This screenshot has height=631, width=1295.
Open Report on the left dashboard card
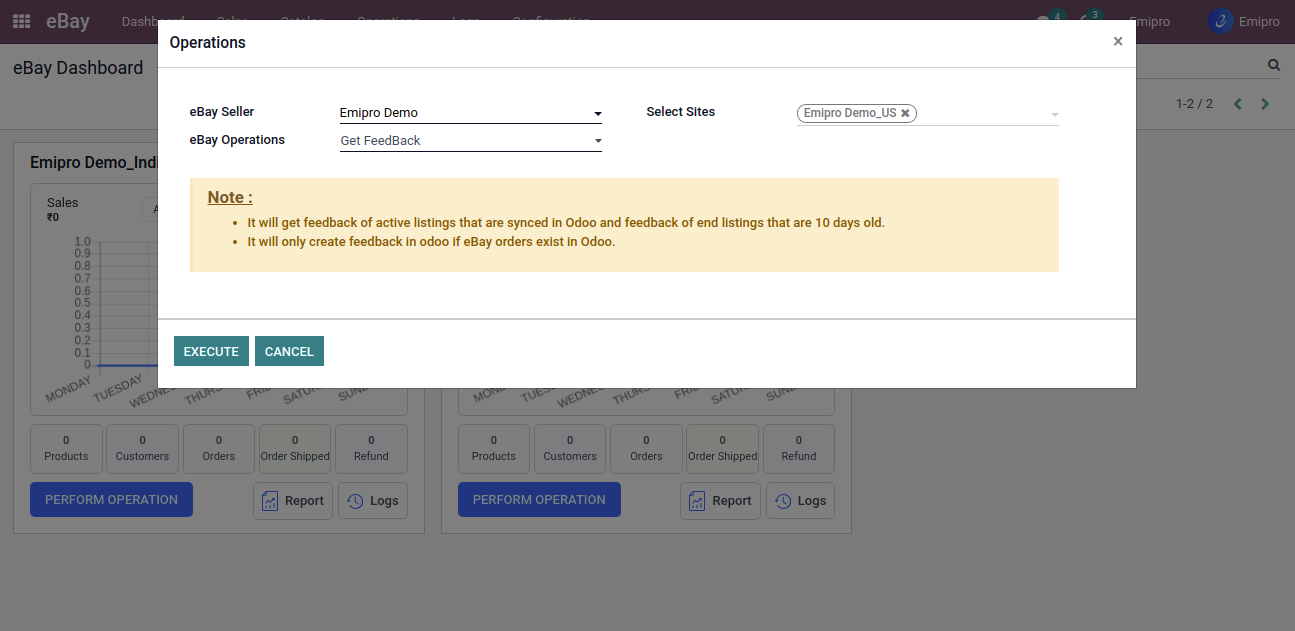[293, 501]
